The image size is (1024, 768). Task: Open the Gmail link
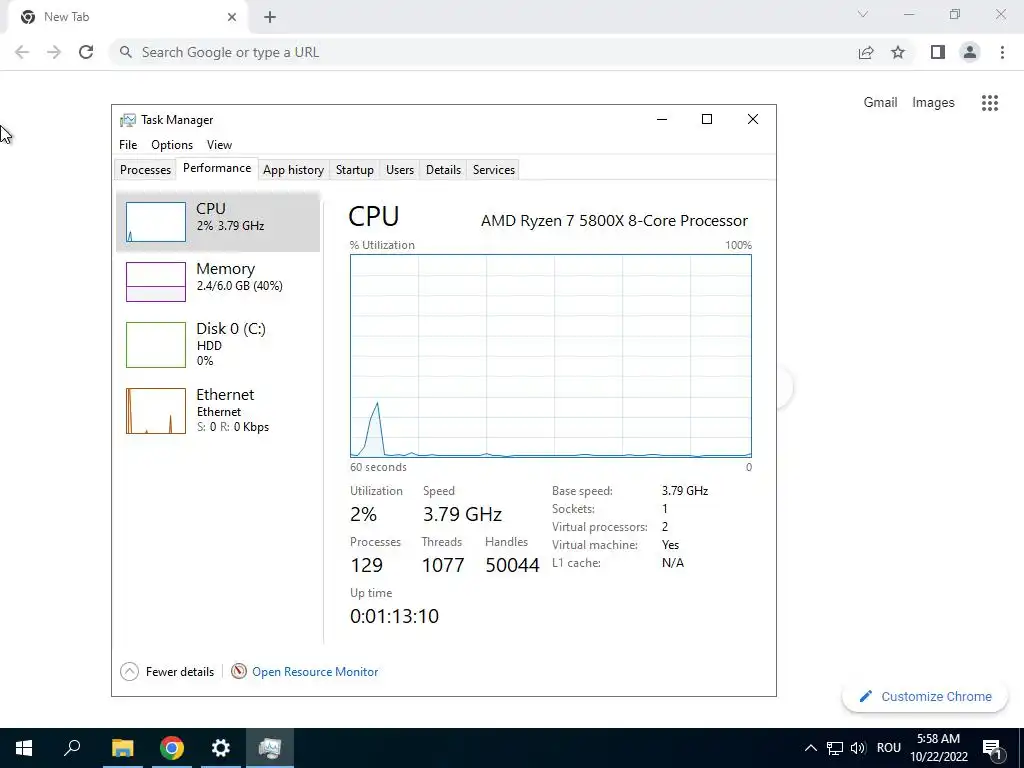coord(880,103)
